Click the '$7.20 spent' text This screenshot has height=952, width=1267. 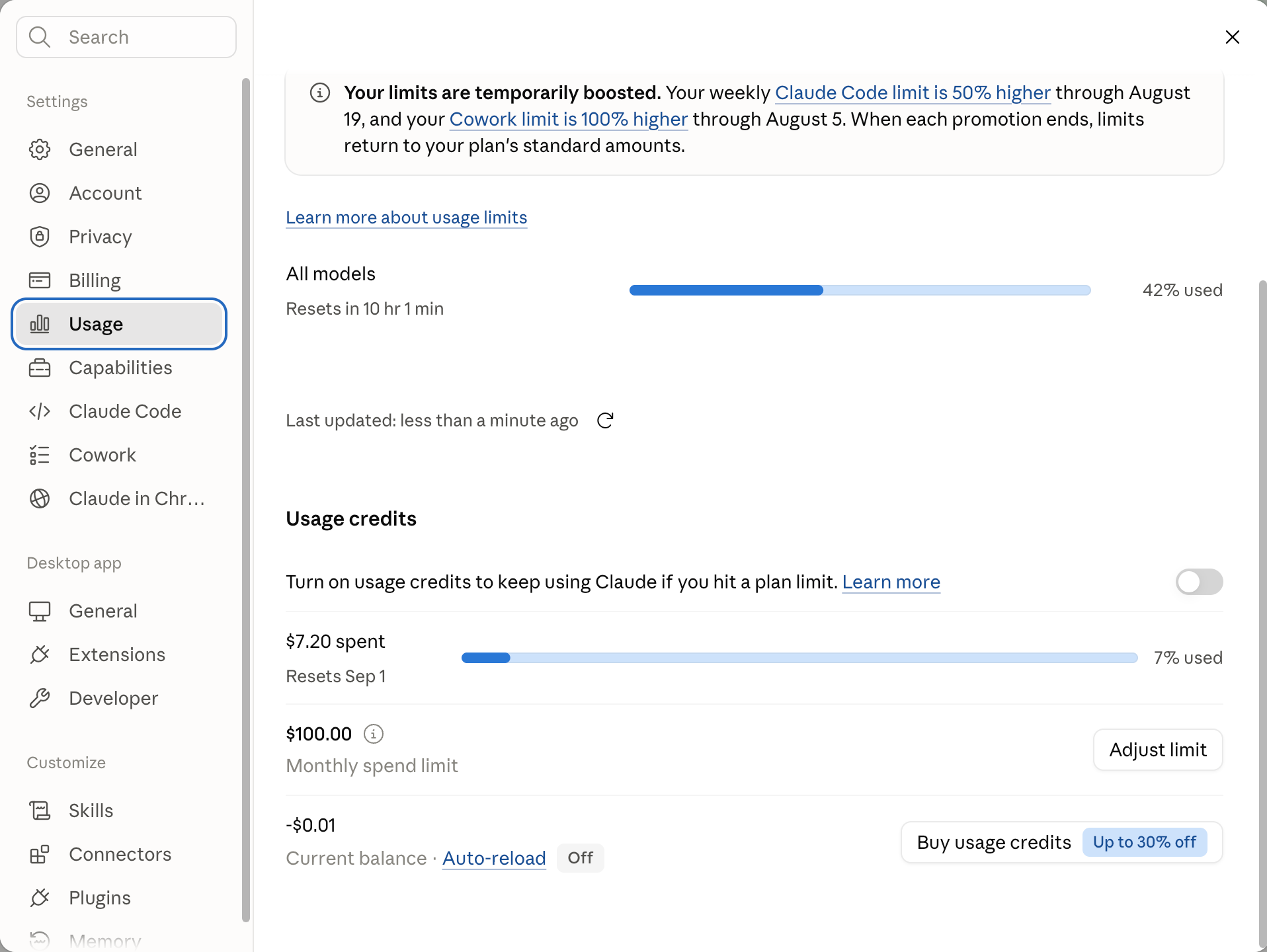click(335, 641)
